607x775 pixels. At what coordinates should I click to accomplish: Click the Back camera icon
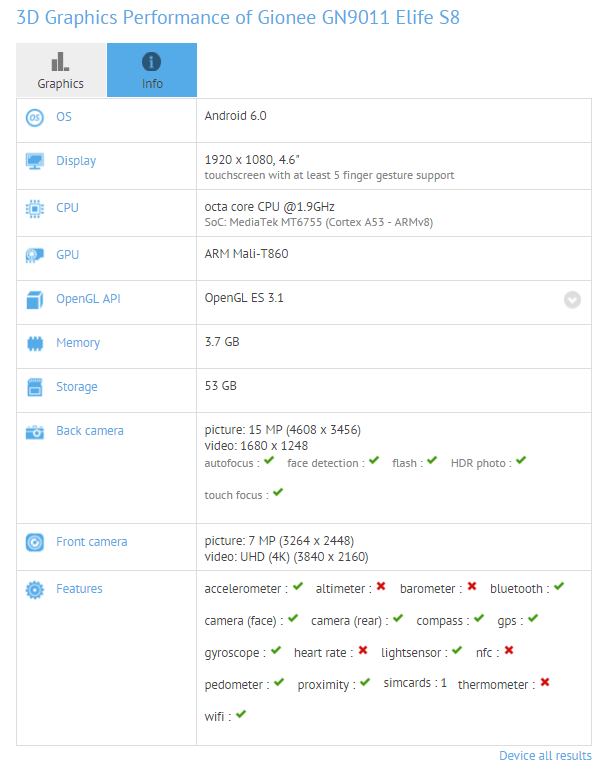click(x=35, y=431)
